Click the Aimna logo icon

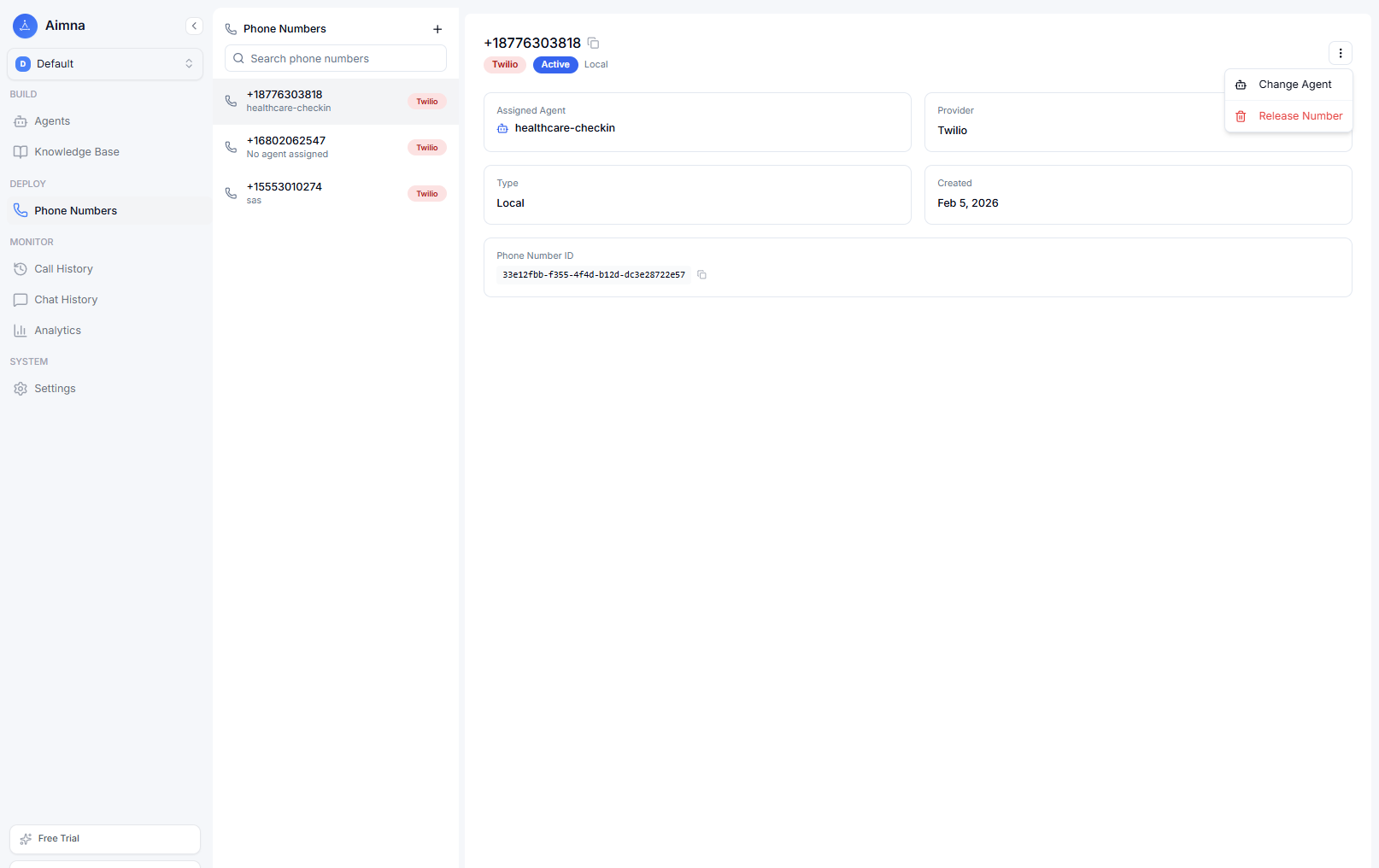(x=25, y=26)
